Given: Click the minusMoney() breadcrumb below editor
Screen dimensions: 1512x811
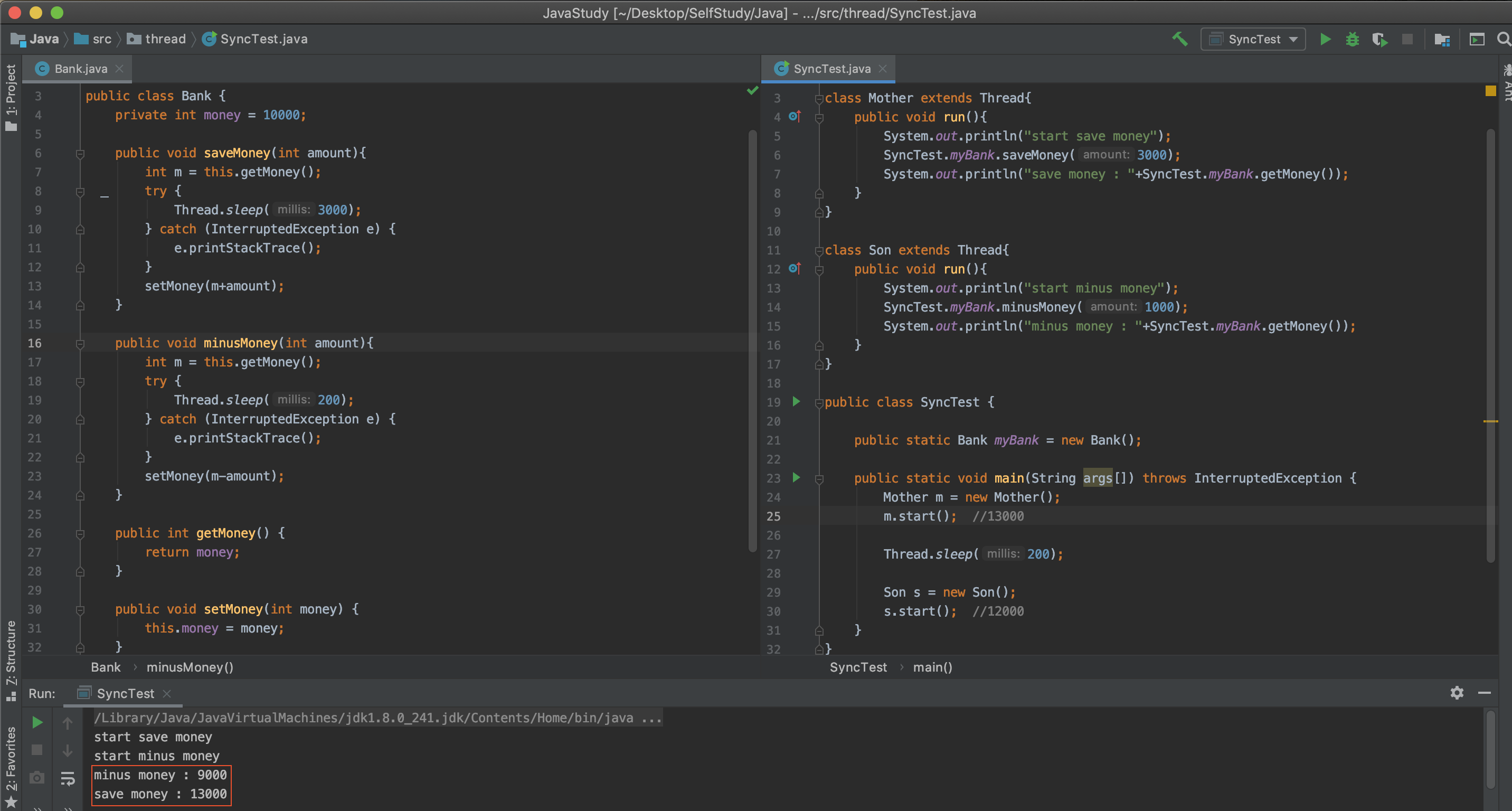Looking at the screenshot, I should tap(190, 667).
